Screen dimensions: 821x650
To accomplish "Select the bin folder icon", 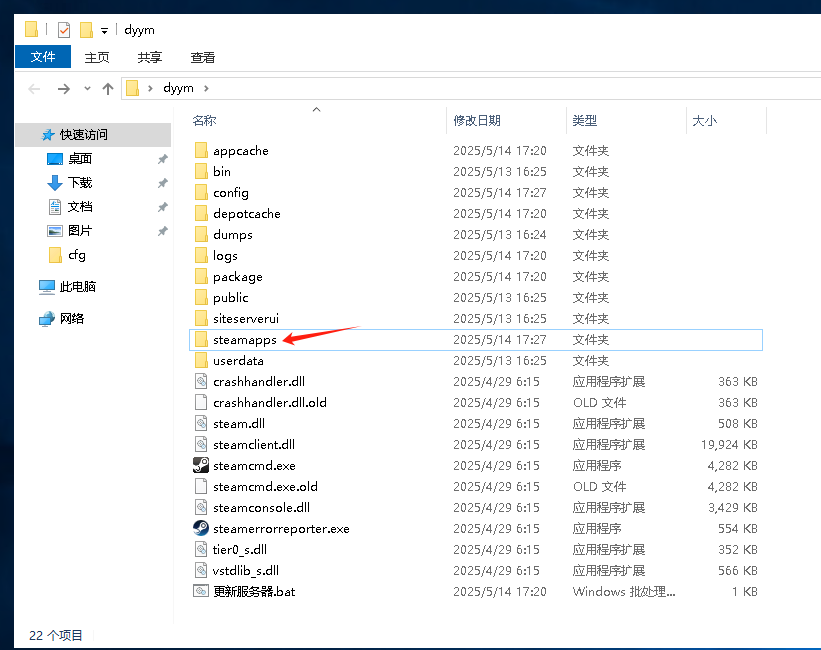I will (x=201, y=171).
